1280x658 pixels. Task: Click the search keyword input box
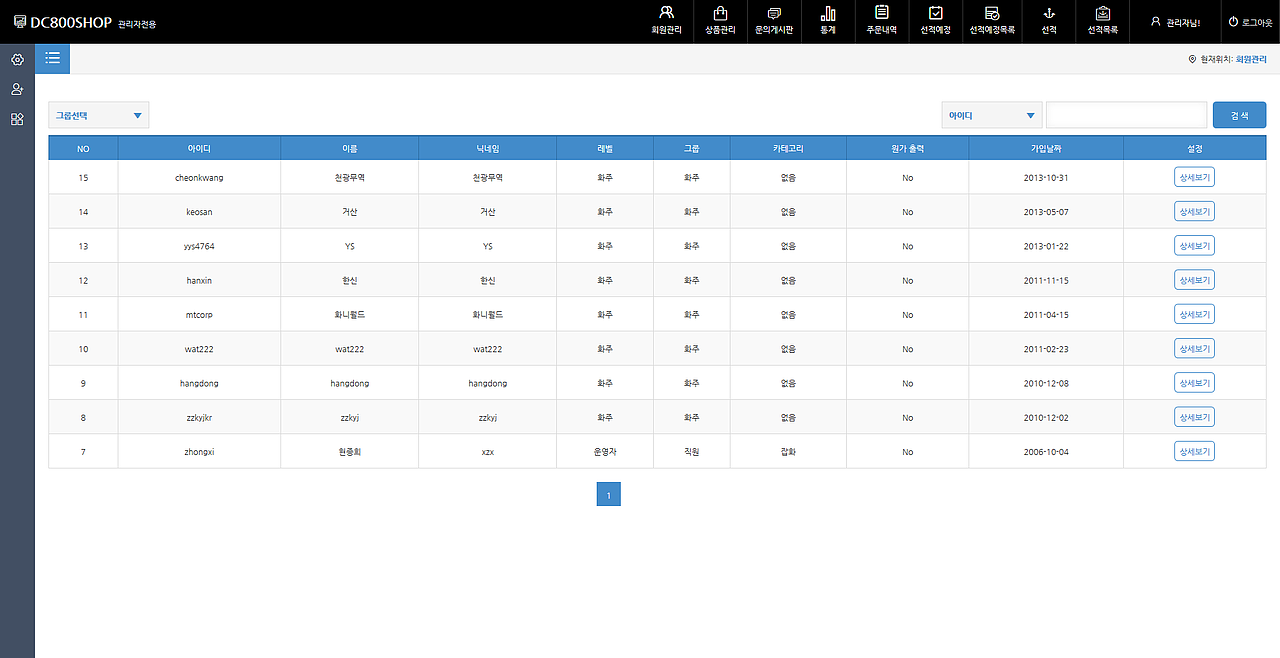click(1126, 115)
